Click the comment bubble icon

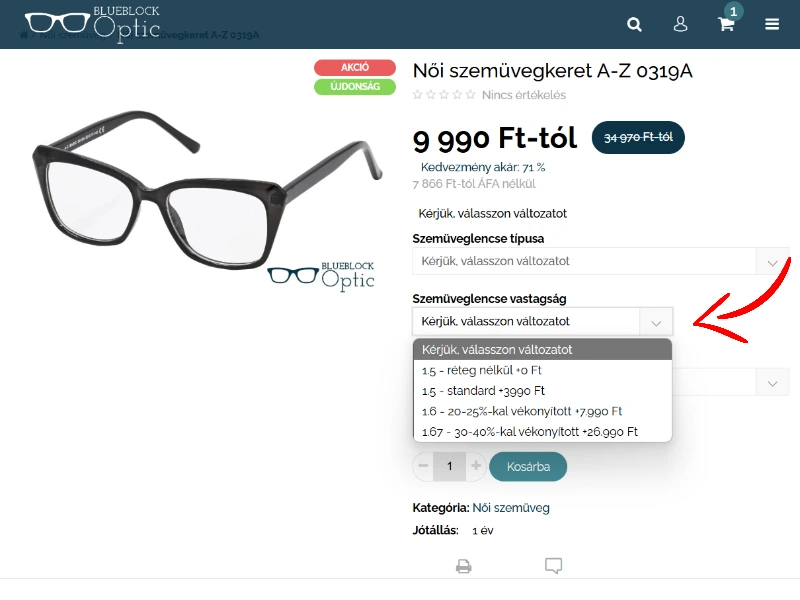[x=554, y=565]
